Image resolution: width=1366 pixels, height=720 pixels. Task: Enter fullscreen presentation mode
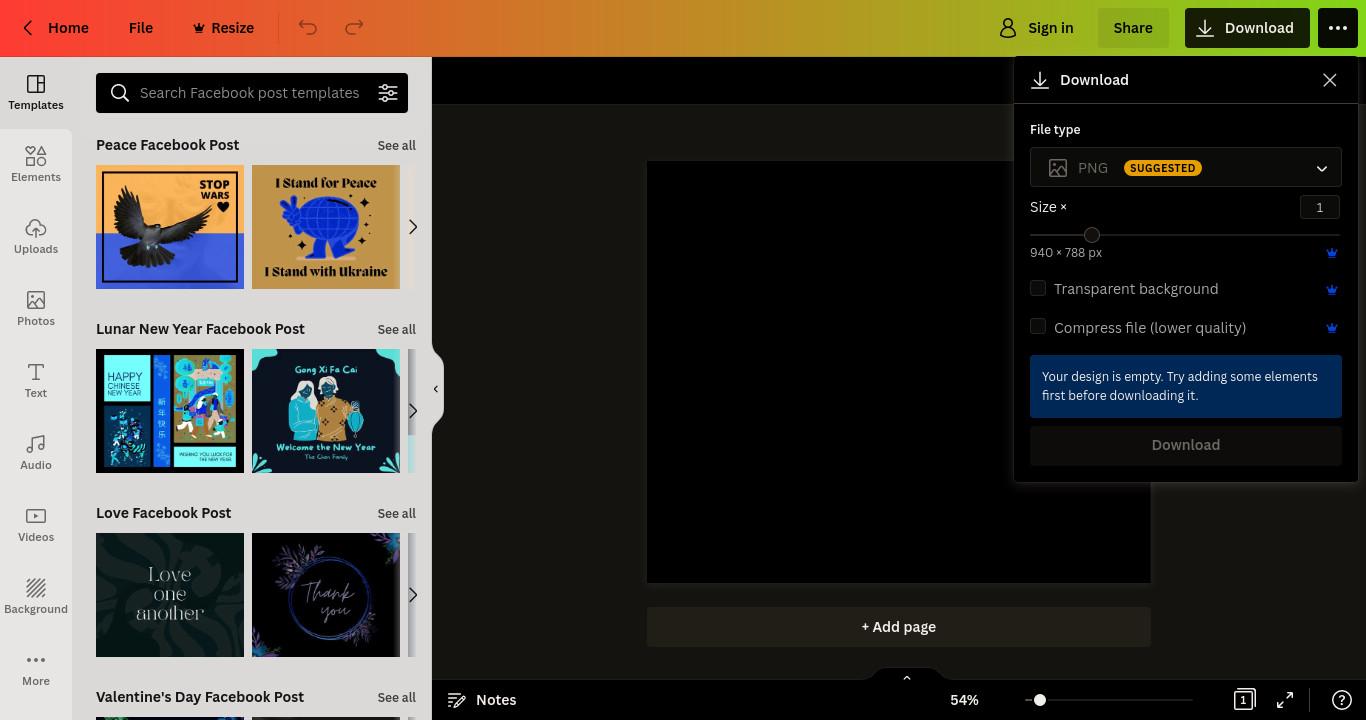coord(1285,700)
